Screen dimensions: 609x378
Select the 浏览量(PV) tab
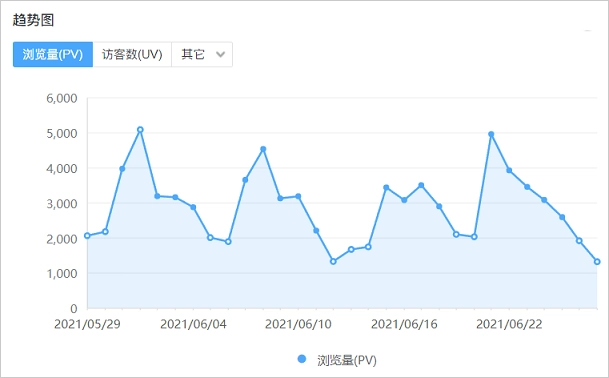(53, 54)
